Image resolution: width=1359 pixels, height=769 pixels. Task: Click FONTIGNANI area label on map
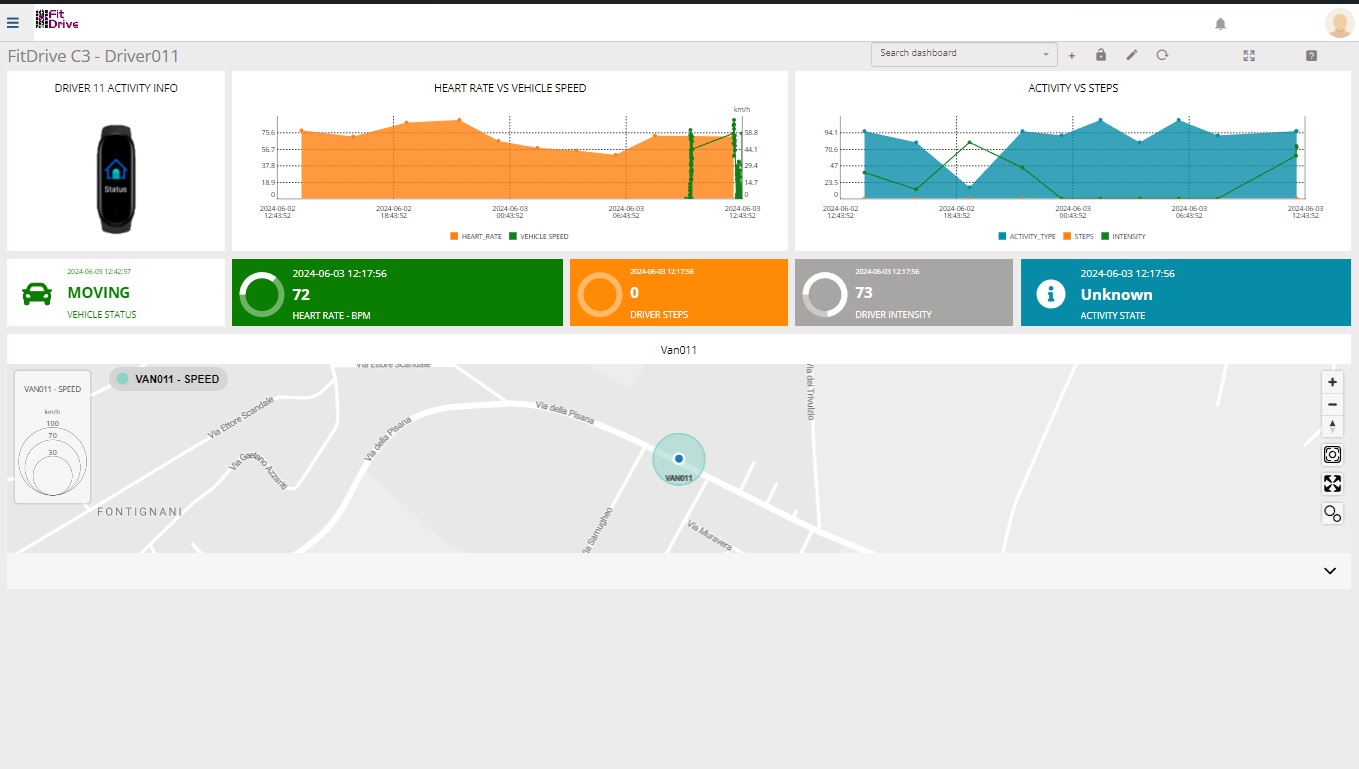click(x=140, y=512)
